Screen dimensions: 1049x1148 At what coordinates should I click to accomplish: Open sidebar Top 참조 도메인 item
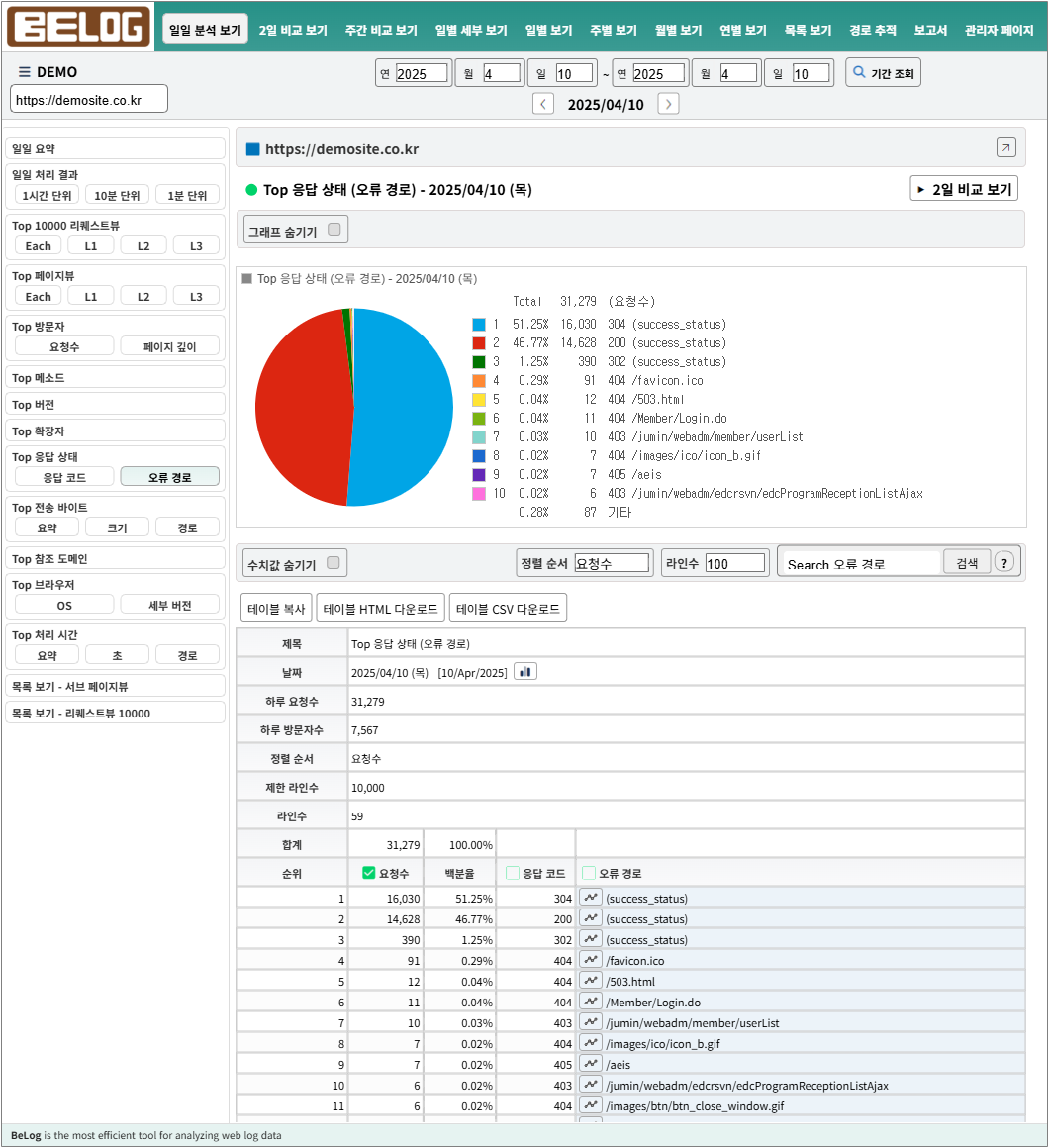pos(115,558)
